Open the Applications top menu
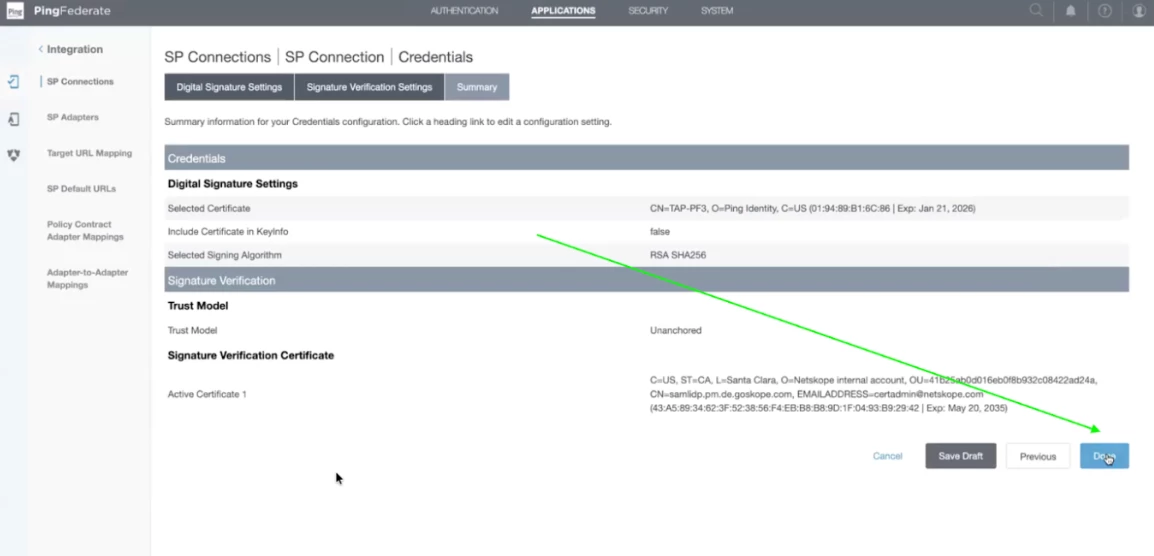The image size is (1154, 556). 564,11
